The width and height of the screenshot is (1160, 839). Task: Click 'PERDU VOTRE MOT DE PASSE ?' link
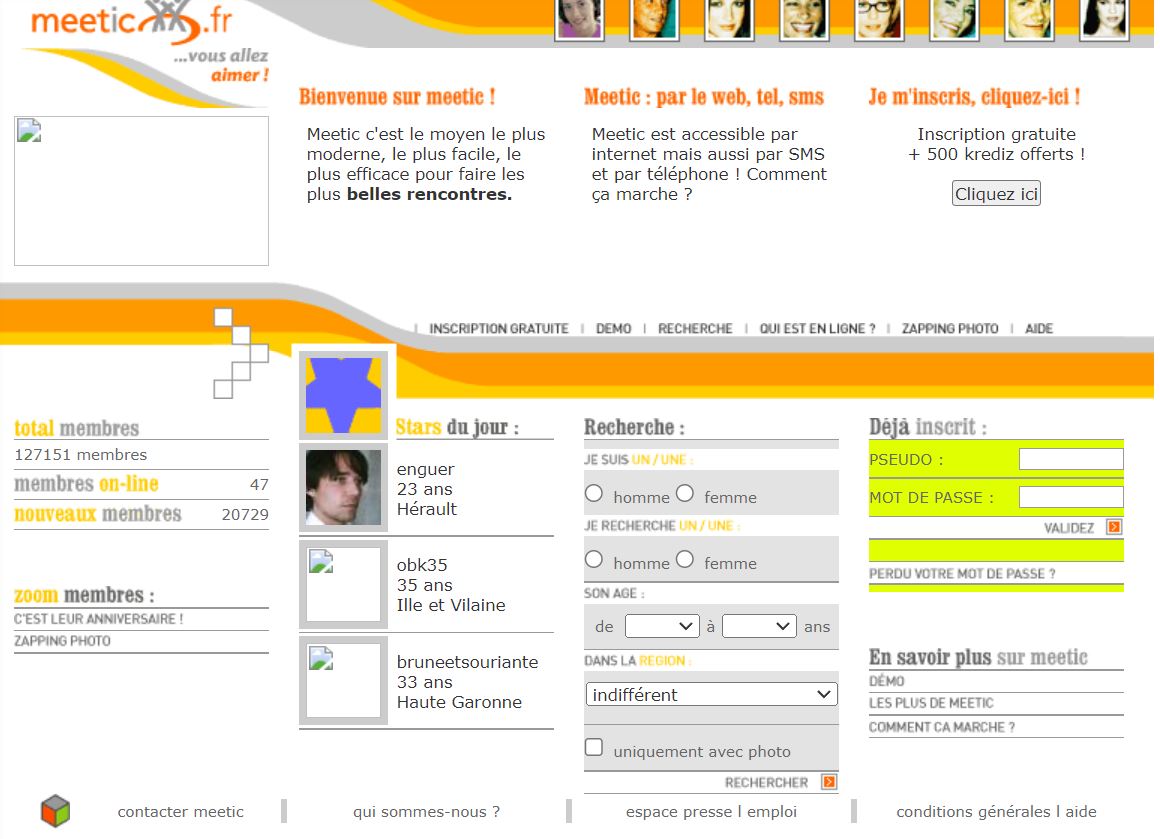(x=962, y=573)
